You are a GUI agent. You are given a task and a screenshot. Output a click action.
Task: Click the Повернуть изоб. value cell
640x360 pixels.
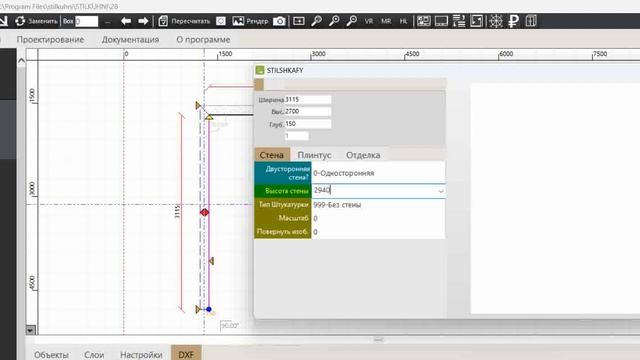[x=378, y=232]
